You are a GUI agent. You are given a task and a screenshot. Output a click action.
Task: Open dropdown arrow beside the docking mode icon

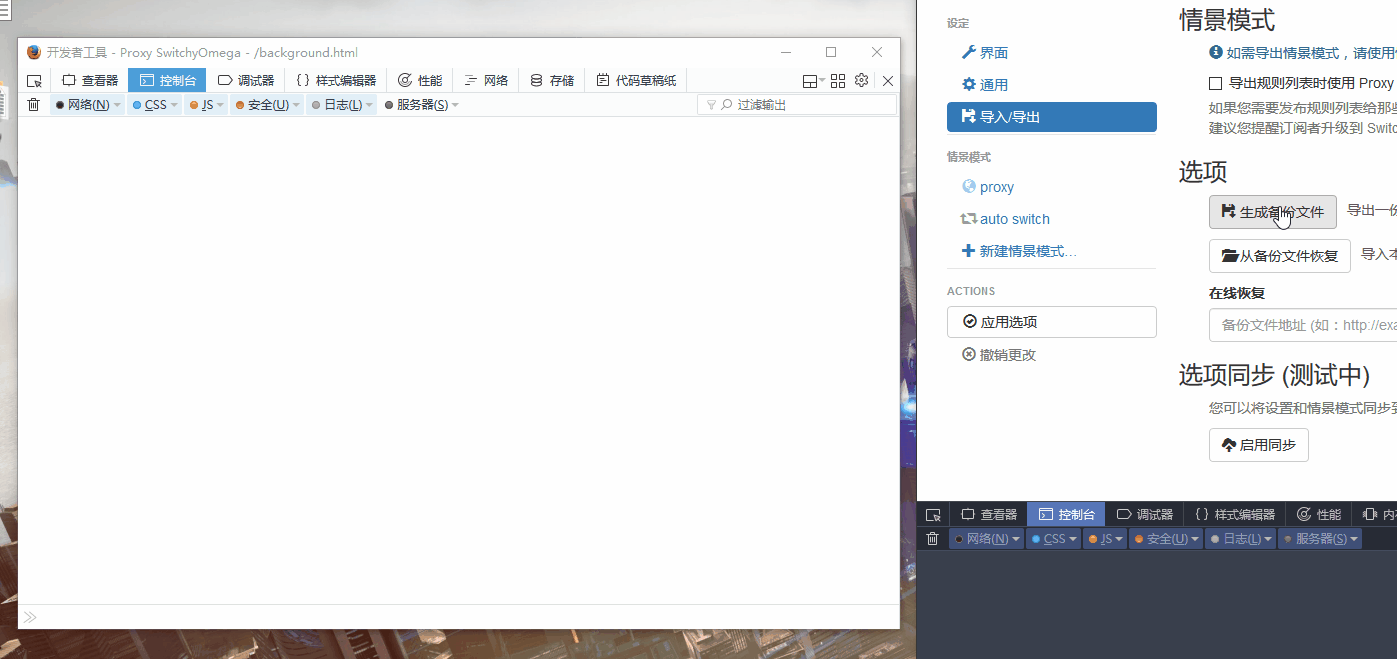pos(822,81)
